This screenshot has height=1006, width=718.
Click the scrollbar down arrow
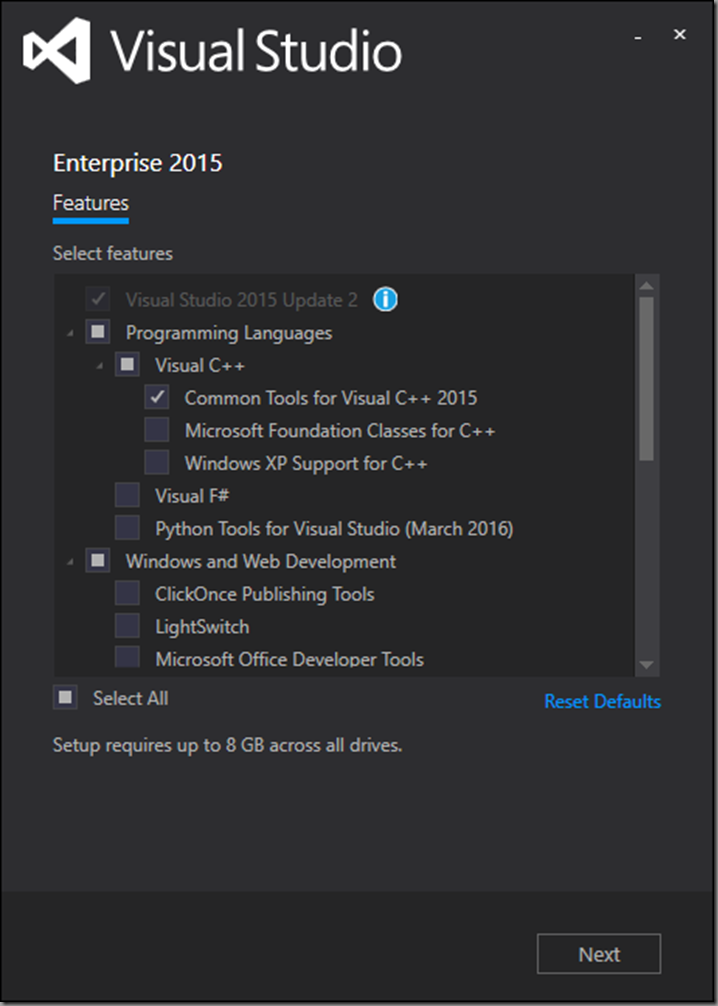click(646, 665)
